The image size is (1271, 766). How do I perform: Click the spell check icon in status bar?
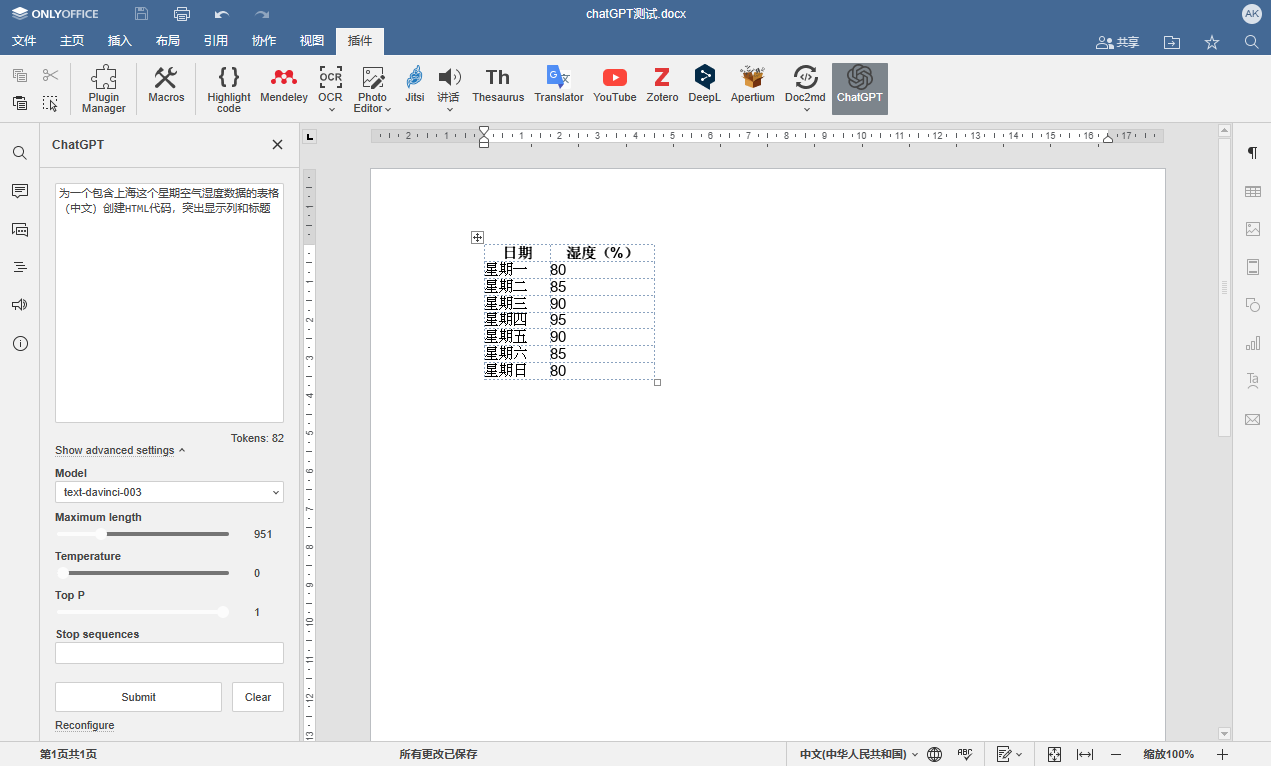click(x=965, y=754)
